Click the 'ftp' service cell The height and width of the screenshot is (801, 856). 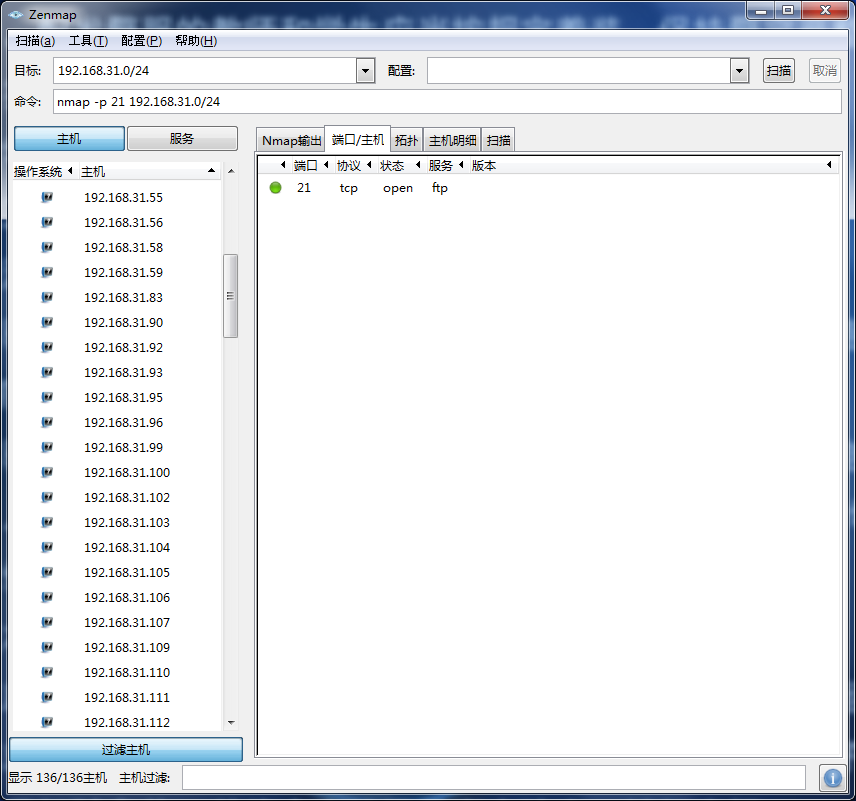click(x=439, y=188)
